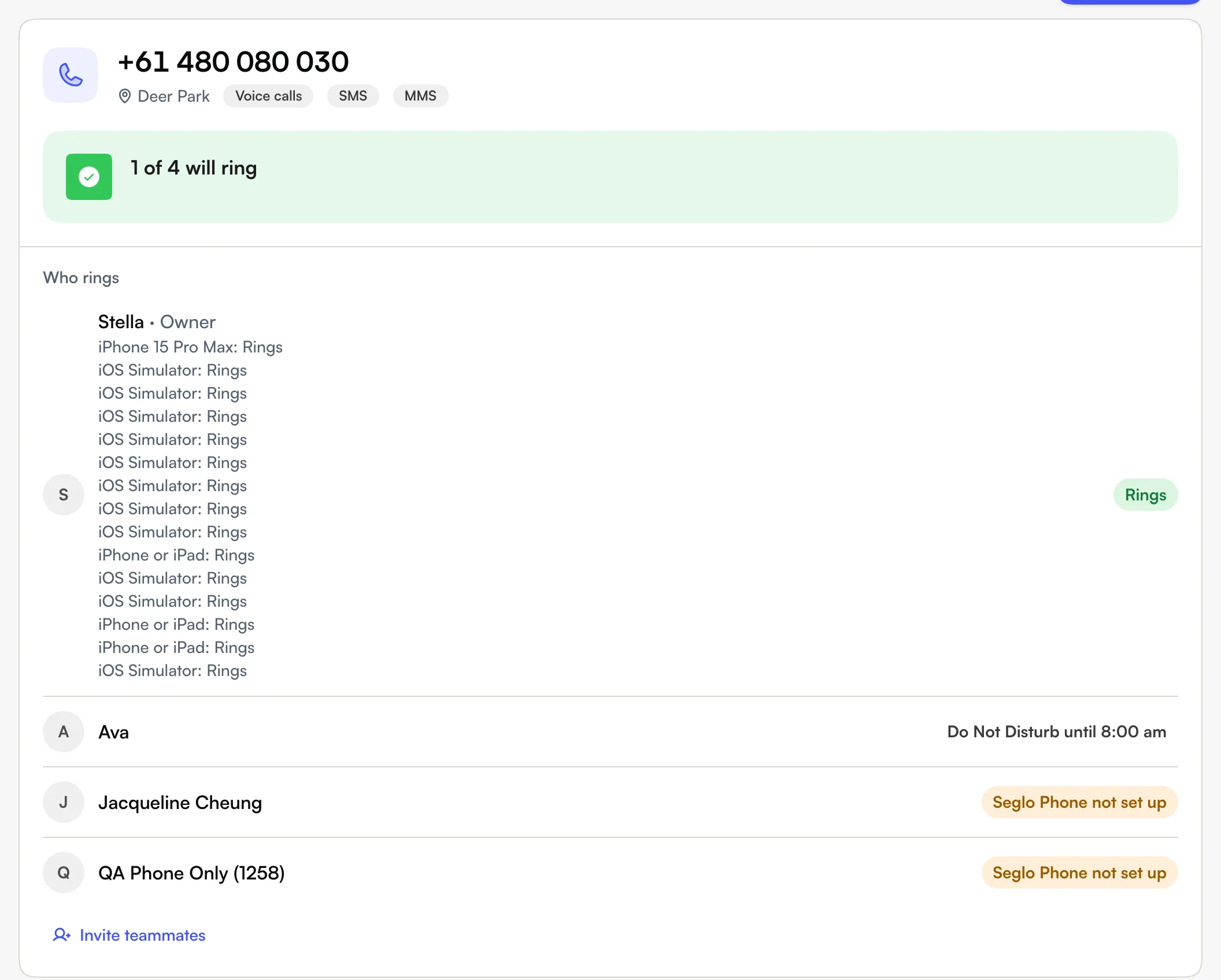Screen dimensions: 1221x980
Task: Click the green Rings badge for Stella
Action: point(1145,495)
